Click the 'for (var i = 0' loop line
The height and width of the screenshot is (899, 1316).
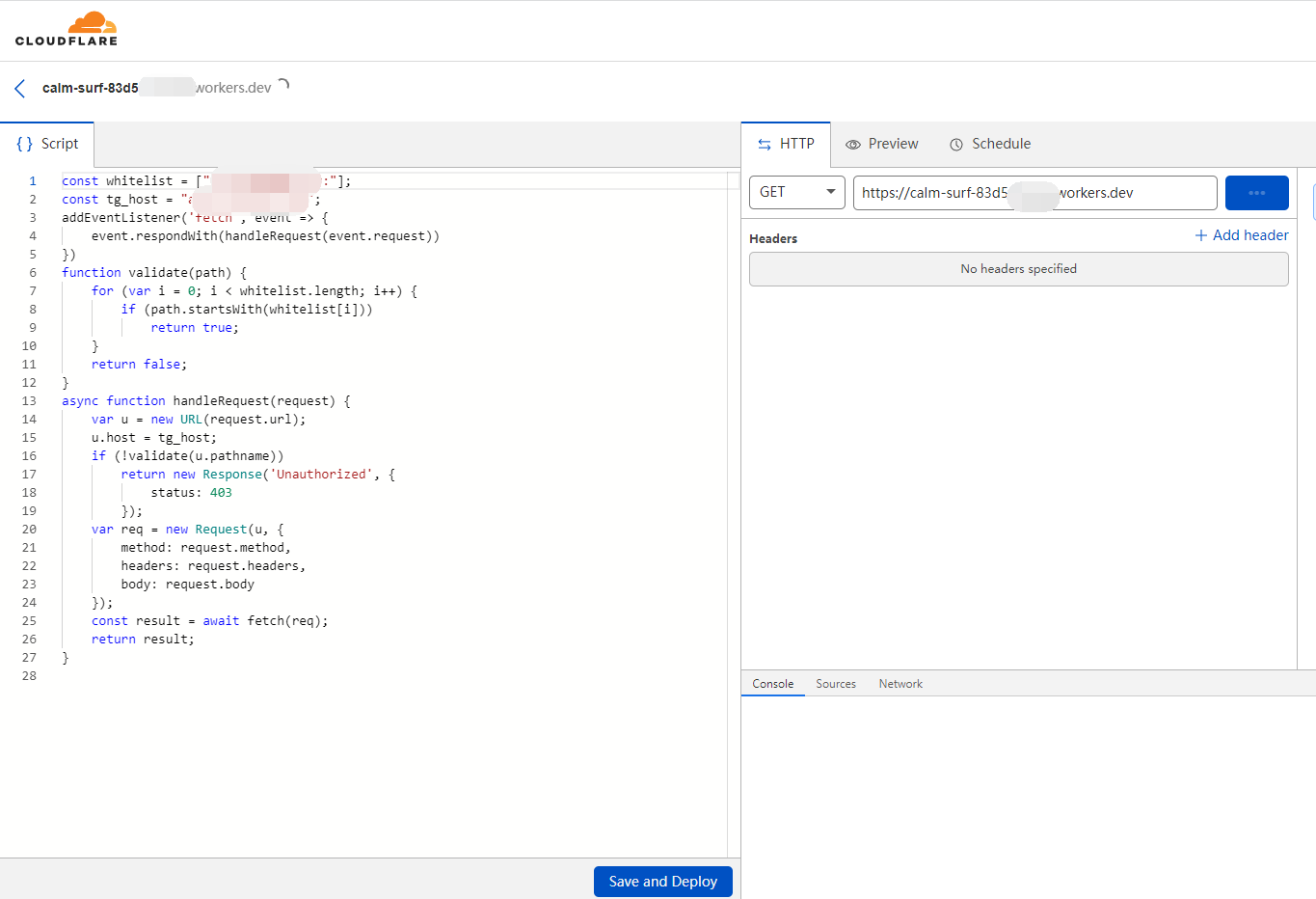(255, 291)
